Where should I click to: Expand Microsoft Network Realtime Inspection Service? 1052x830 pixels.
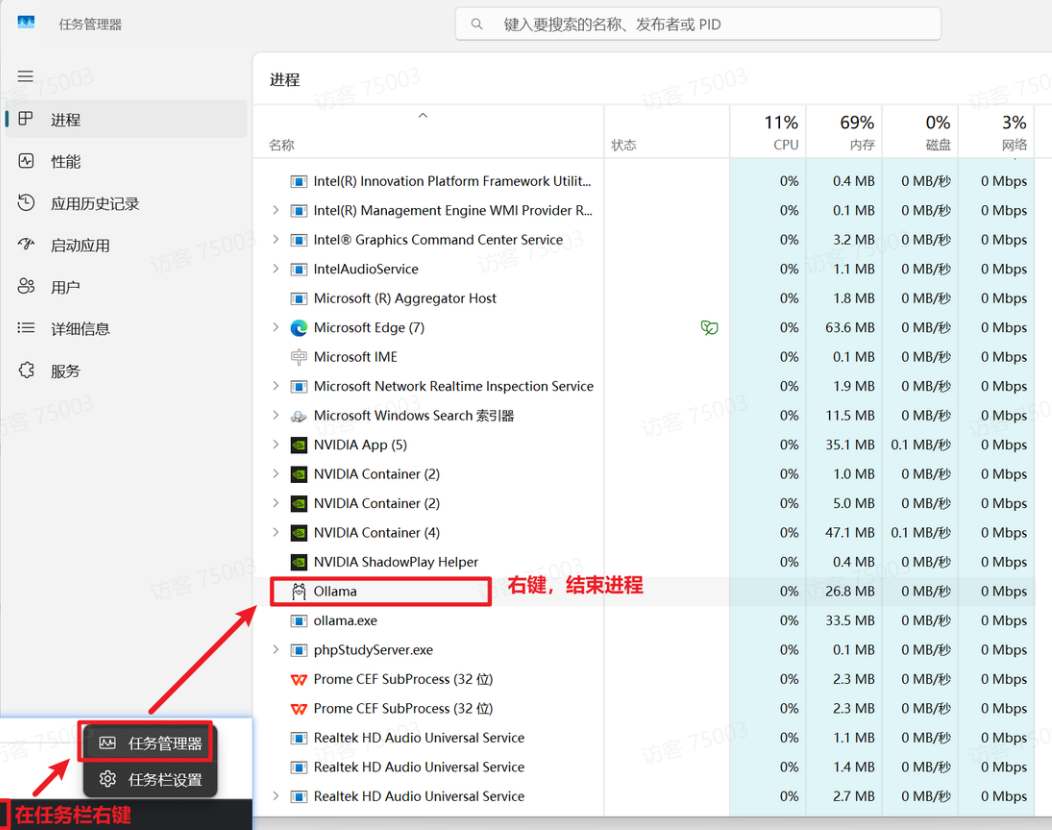click(275, 386)
